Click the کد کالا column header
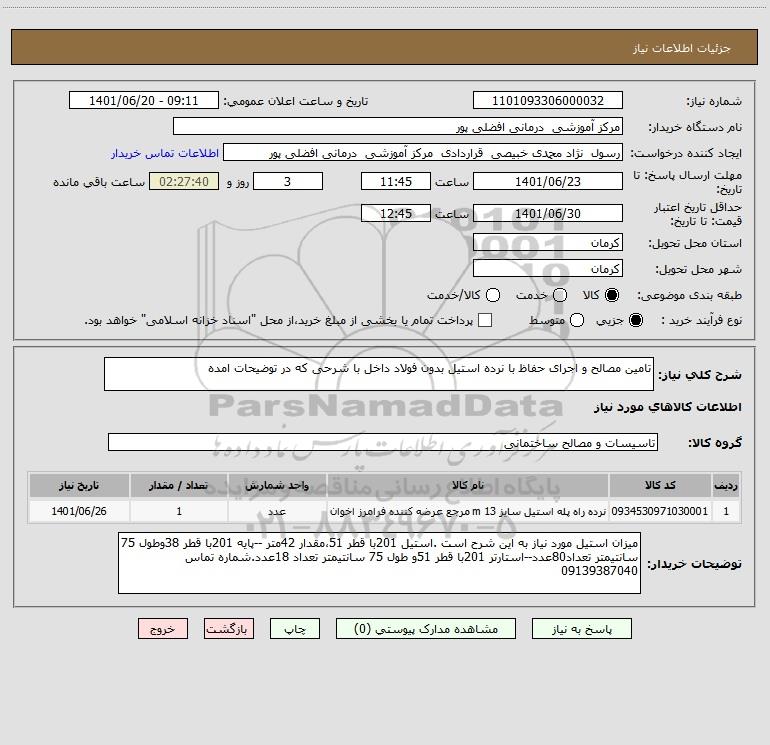Image resolution: width=770 pixels, height=745 pixels. tap(660, 485)
